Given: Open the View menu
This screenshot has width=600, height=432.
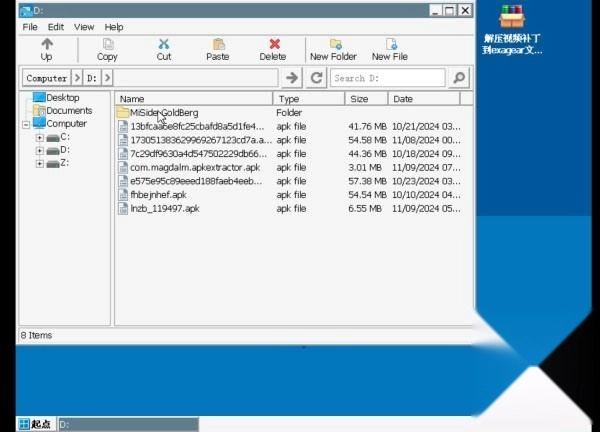Looking at the screenshot, I should 84,27.
